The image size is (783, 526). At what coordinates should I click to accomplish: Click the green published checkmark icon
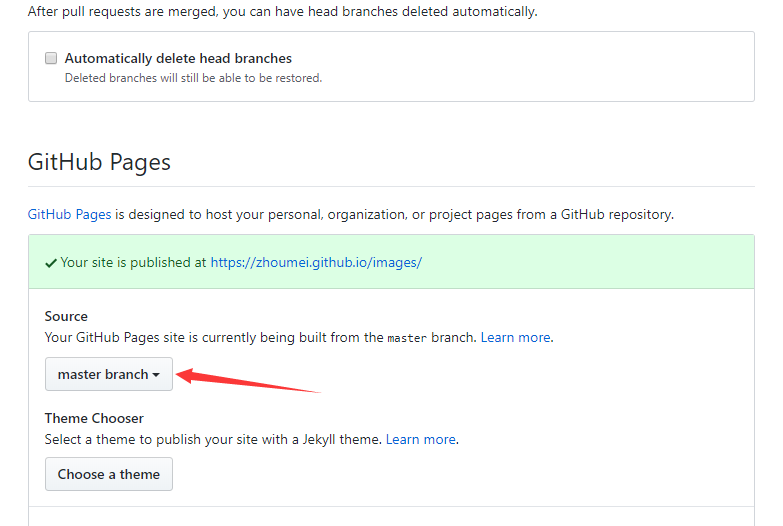pyautogui.click(x=51, y=263)
